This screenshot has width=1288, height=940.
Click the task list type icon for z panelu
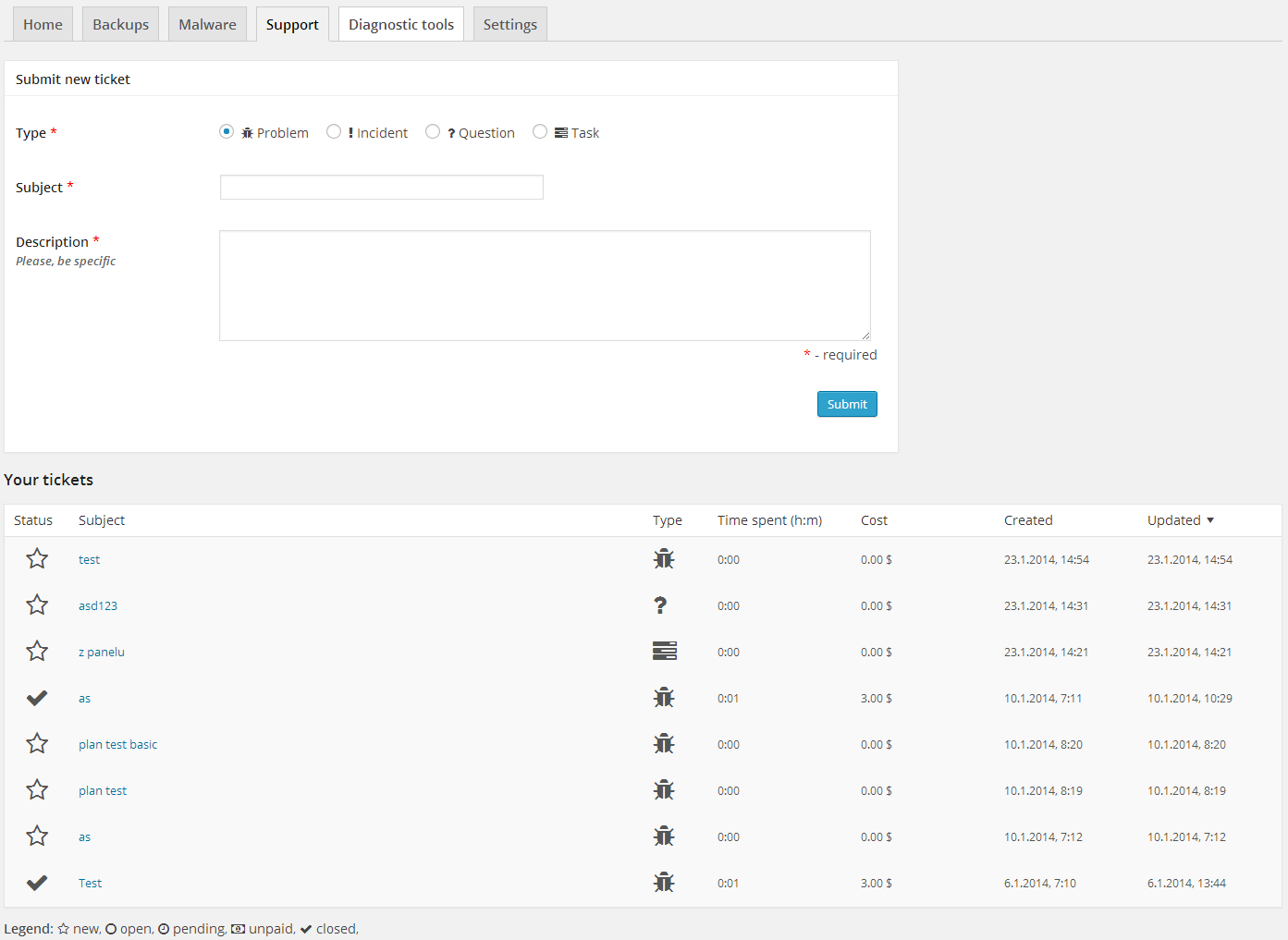point(665,651)
